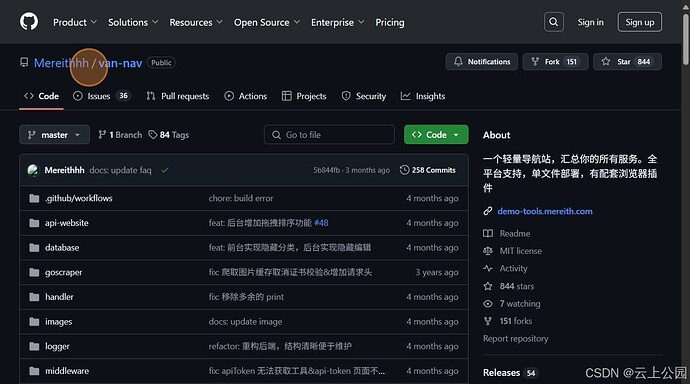Click the Go to file search field
This screenshot has height=384, width=690.
pyautogui.click(x=329, y=135)
